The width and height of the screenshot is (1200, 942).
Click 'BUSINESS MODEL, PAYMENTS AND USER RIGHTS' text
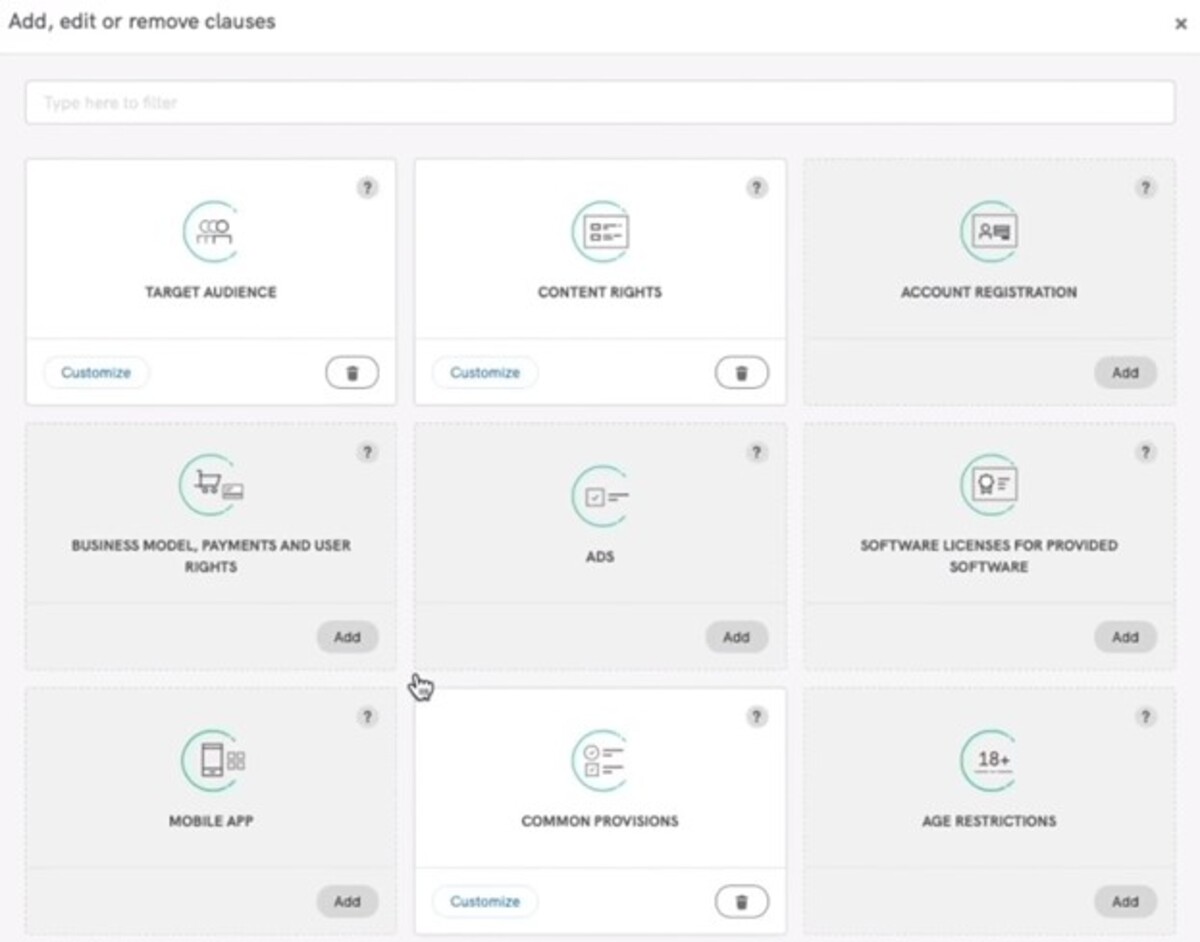(x=211, y=556)
